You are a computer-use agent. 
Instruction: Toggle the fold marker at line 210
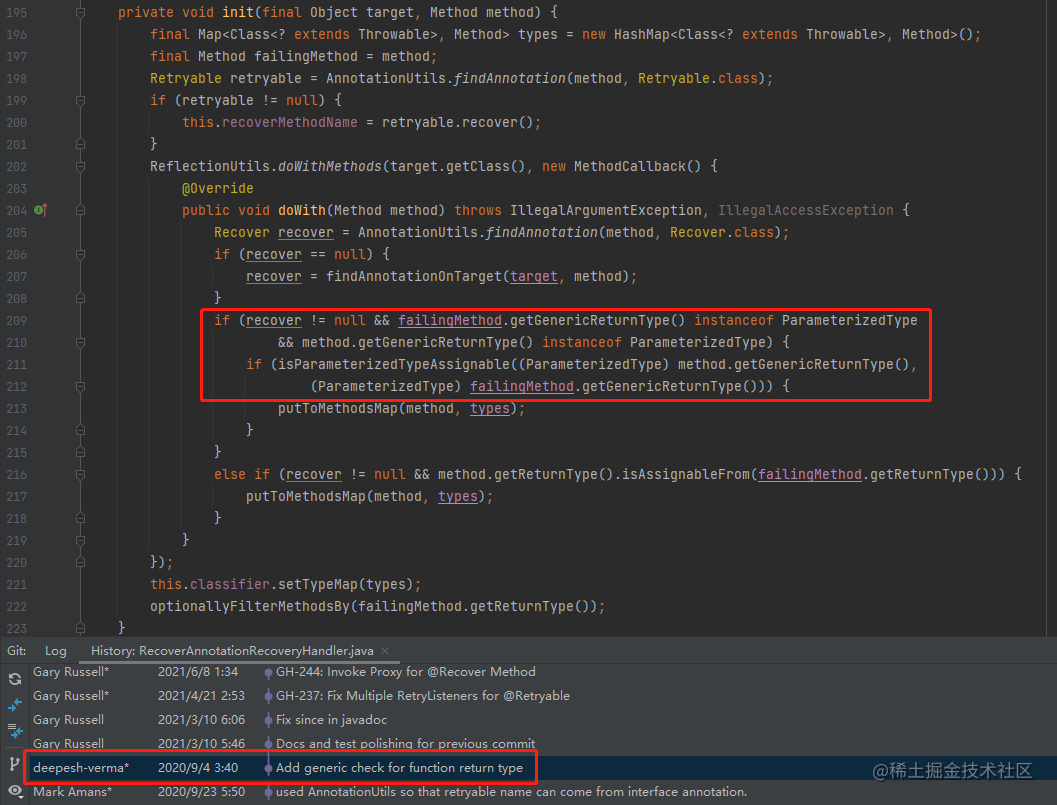pos(80,342)
